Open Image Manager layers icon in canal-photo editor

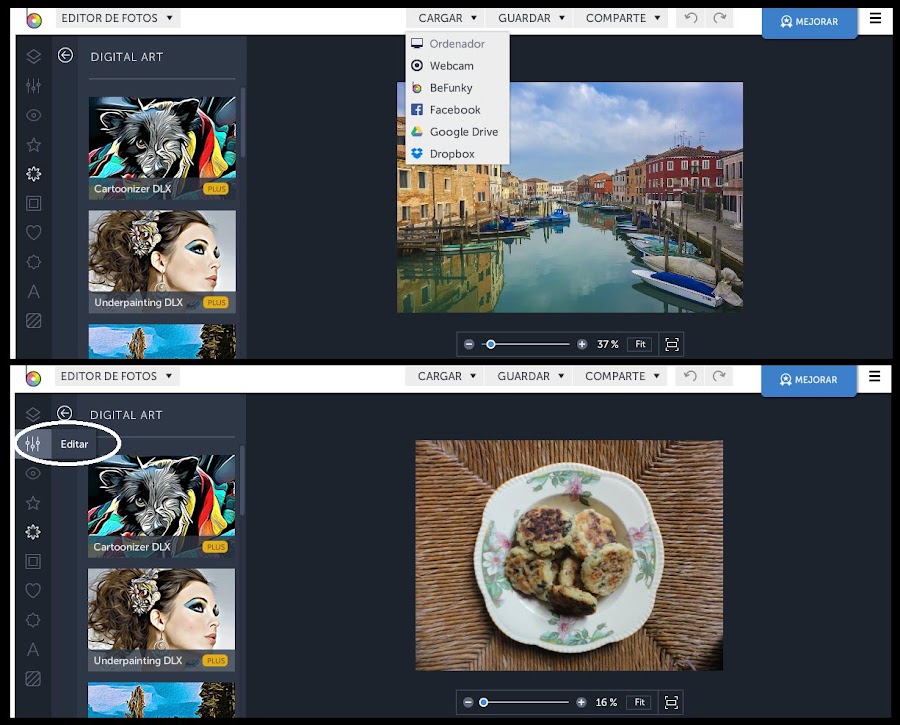pos(33,56)
